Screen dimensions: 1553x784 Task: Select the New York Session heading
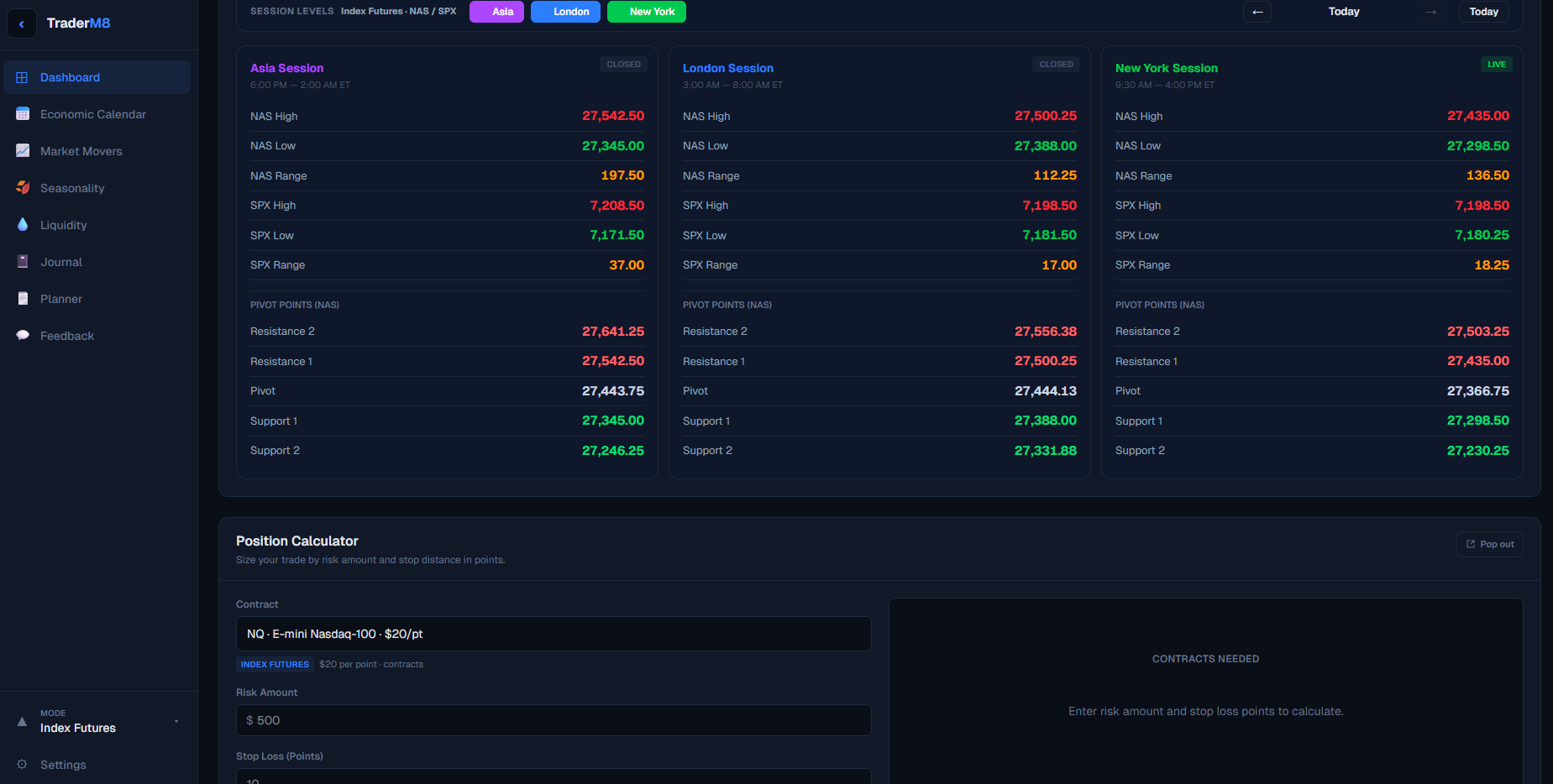(1167, 68)
